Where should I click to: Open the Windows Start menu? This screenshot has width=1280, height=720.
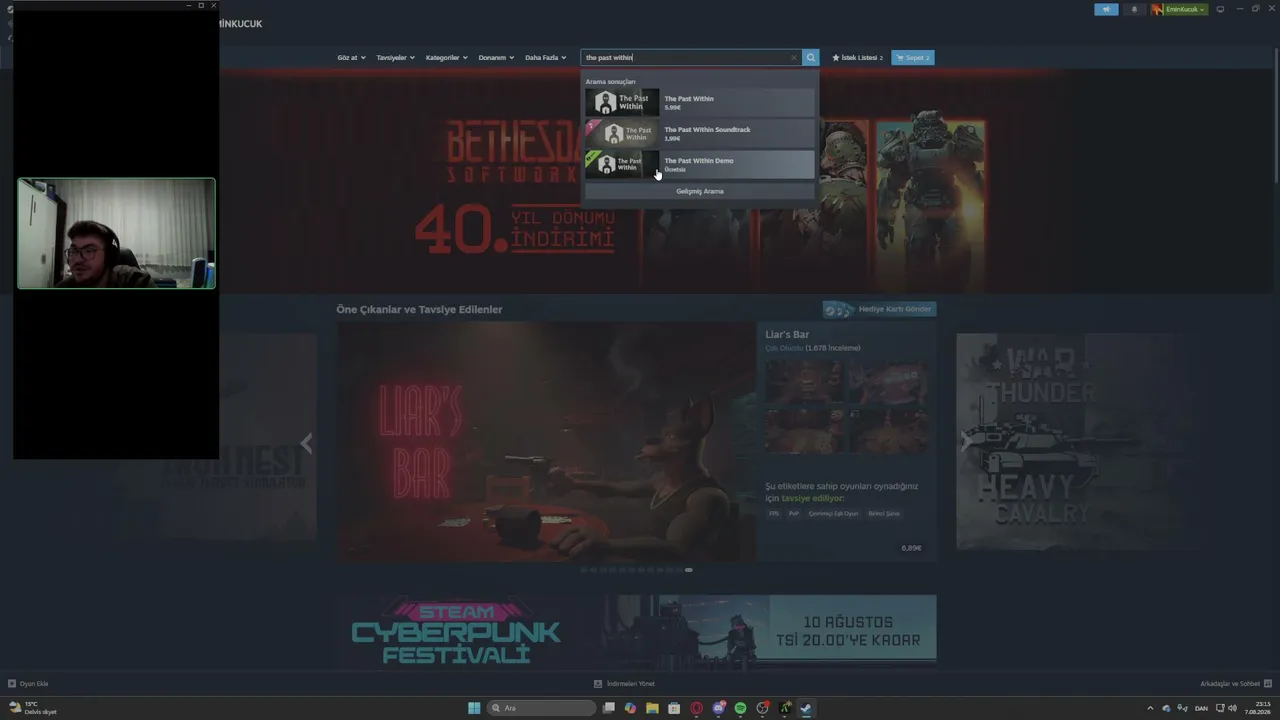pyautogui.click(x=474, y=708)
